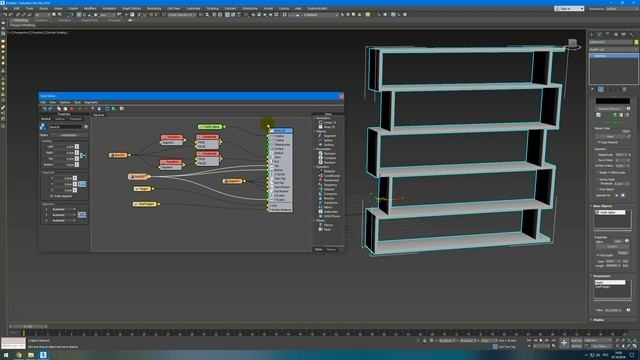Expand the Display rollout in command panel

click(598, 320)
